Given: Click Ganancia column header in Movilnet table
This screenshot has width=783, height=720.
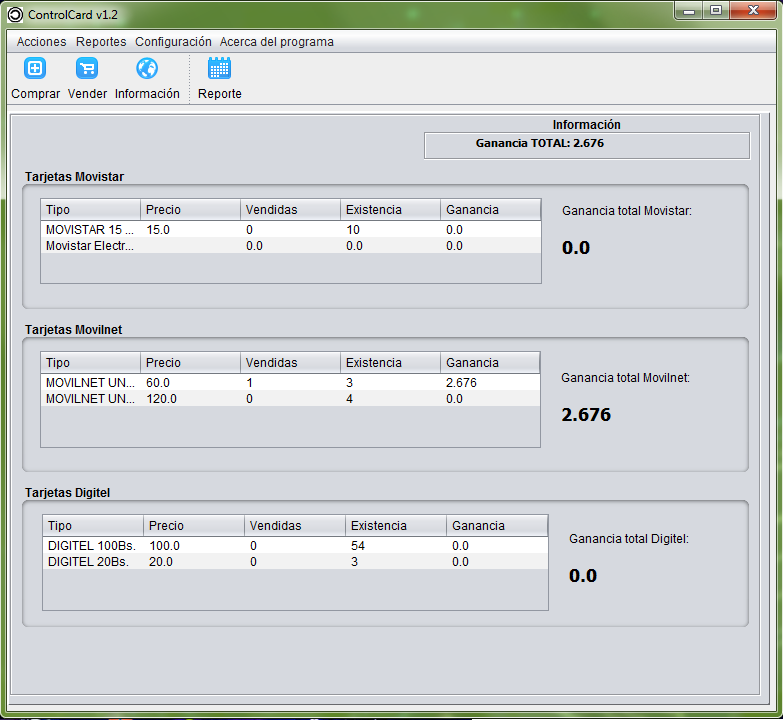Looking at the screenshot, I should [x=490, y=363].
